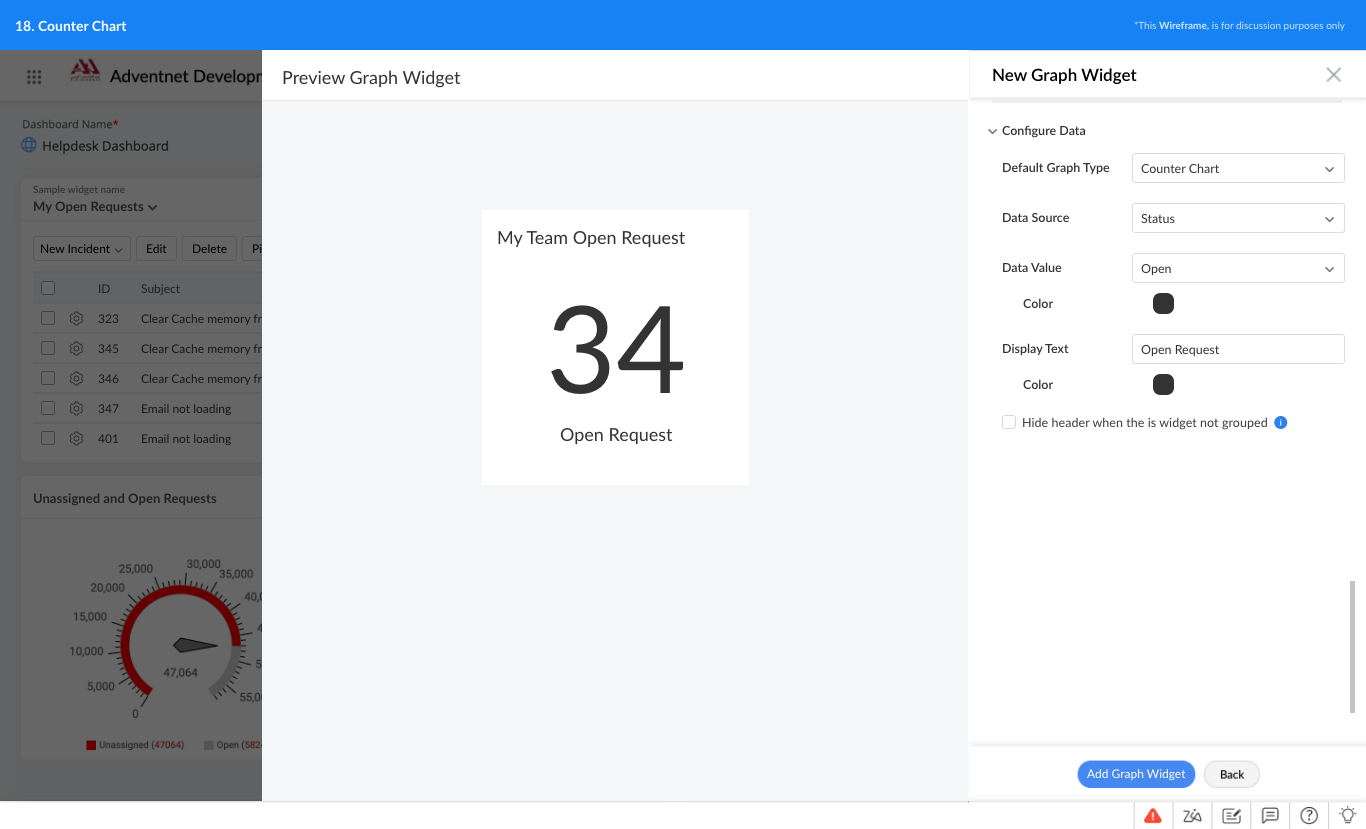Pick the Data Value color swatch
Screen dimensions: 1366x829
1163,304
